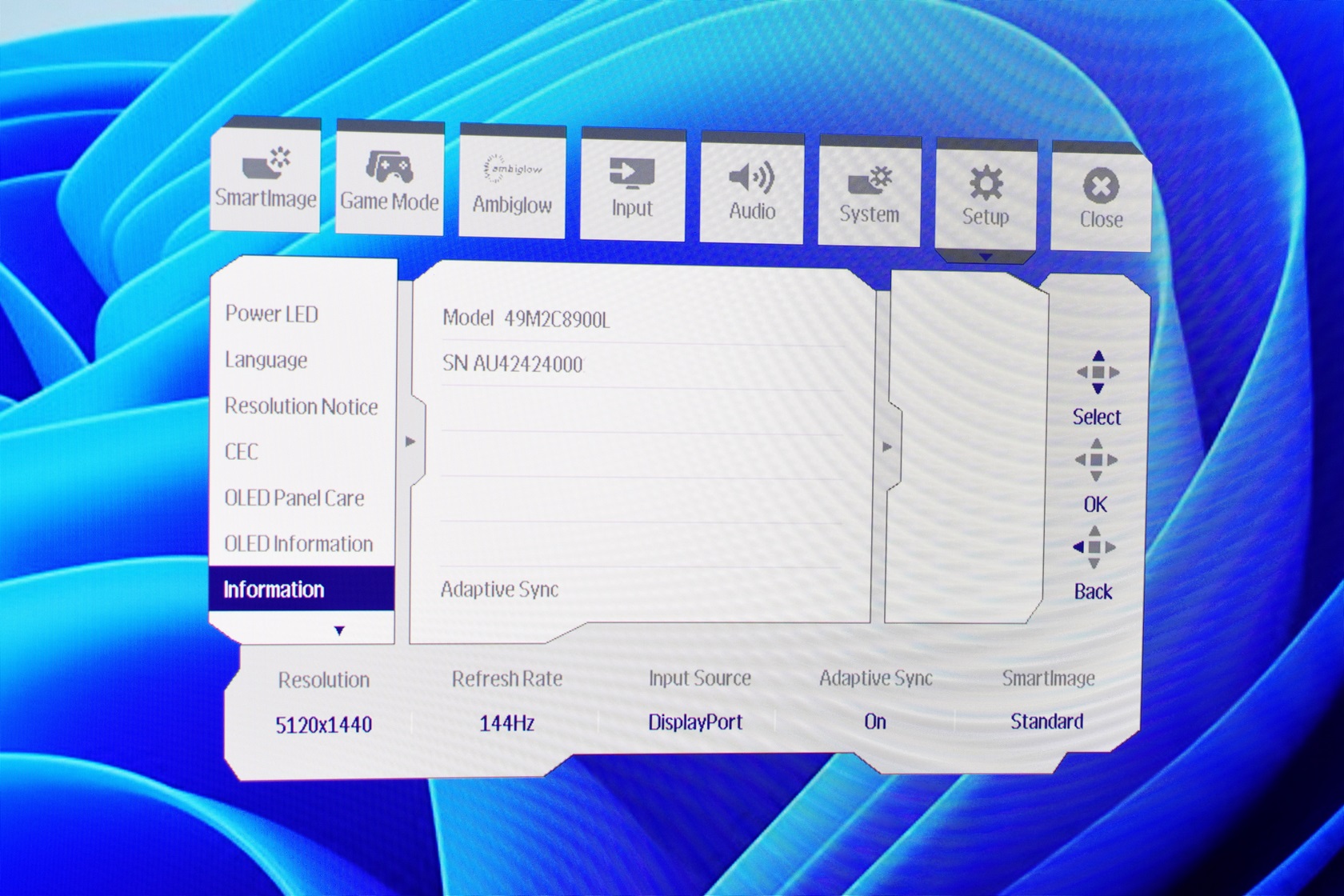This screenshot has width=1344, height=896.
Task: Expand more items with bottom down arrow
Action: pyautogui.click(x=339, y=631)
